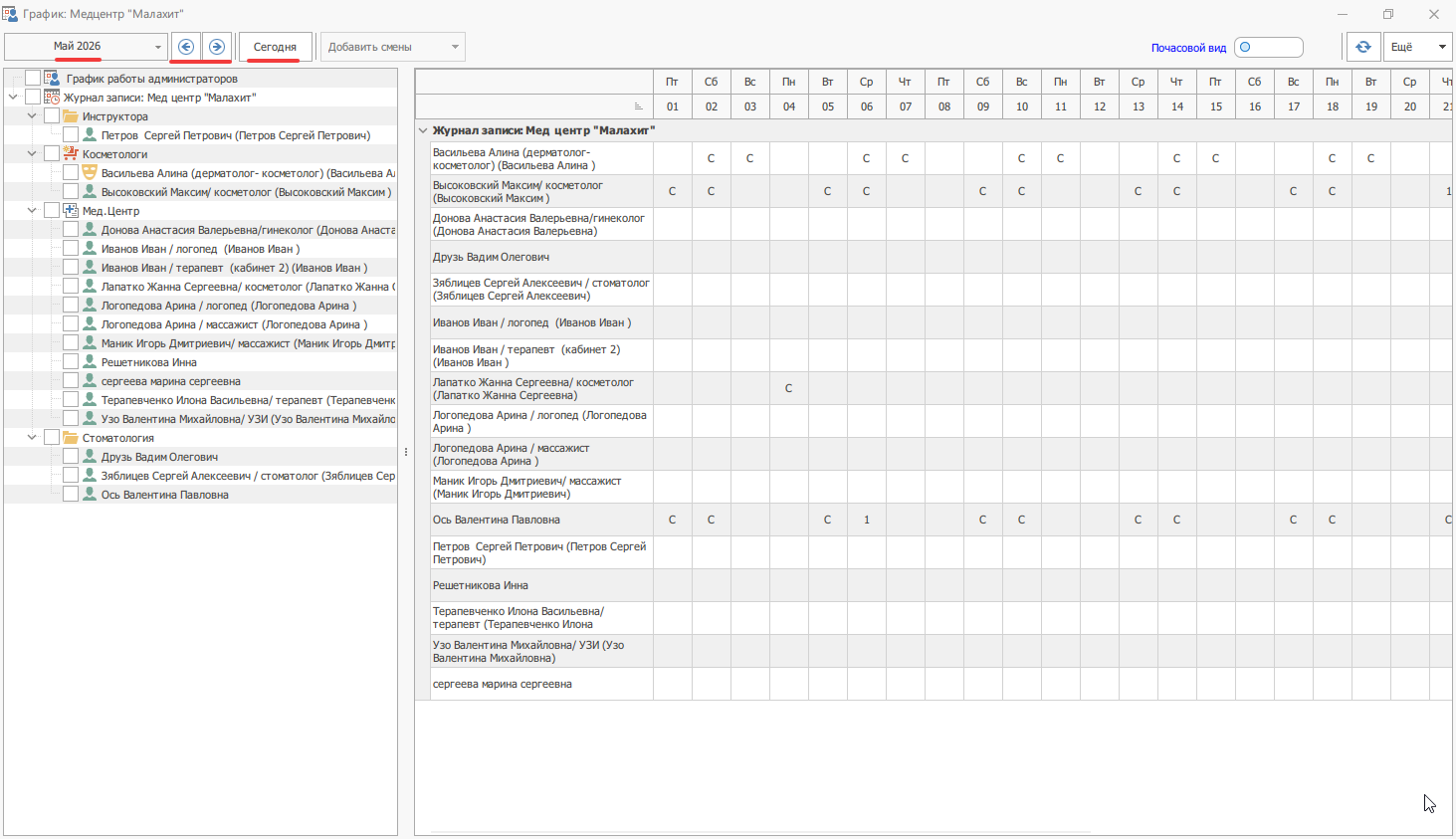This screenshot has height=839, width=1456.
Task: Check the box for Петров Сергей Петрович
Action: pyautogui.click(x=71, y=135)
